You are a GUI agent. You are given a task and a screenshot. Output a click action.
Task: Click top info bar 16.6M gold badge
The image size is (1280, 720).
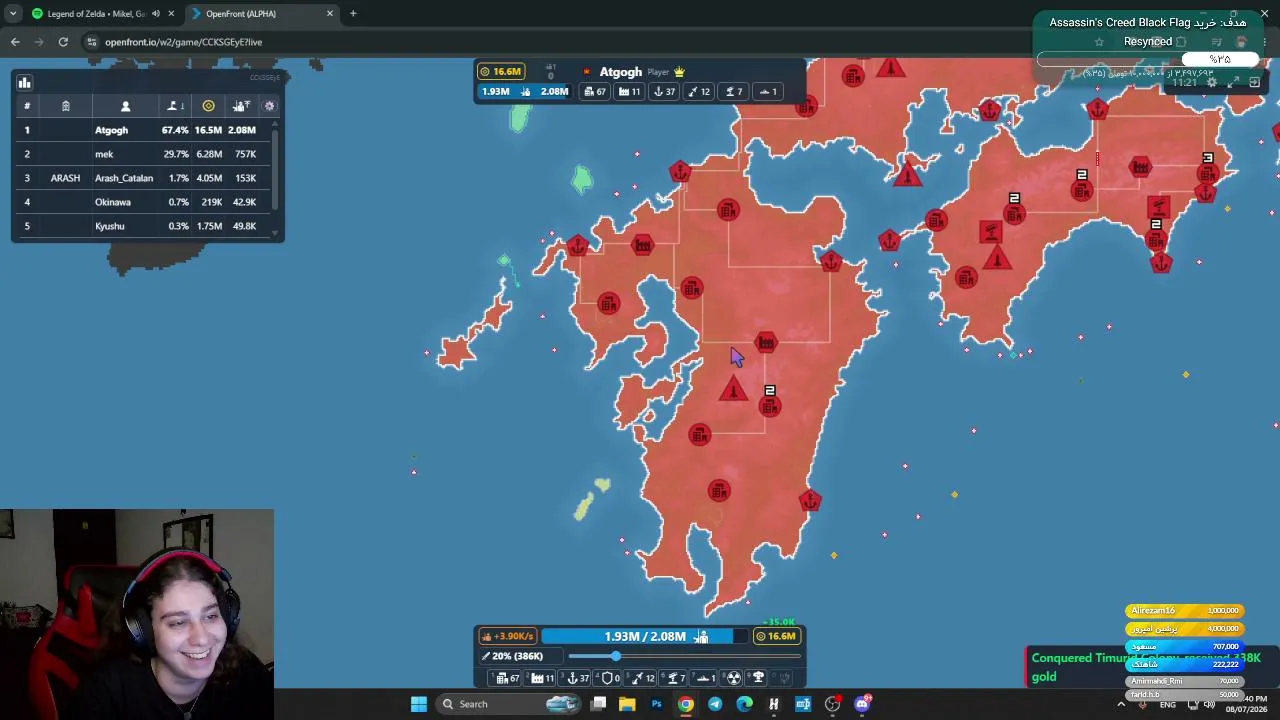tap(501, 72)
